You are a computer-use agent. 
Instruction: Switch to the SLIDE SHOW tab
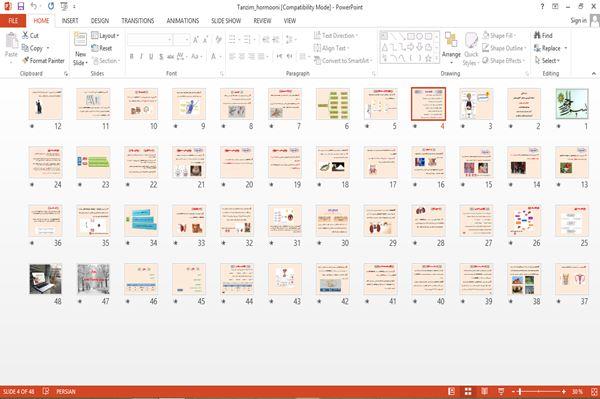point(226,21)
